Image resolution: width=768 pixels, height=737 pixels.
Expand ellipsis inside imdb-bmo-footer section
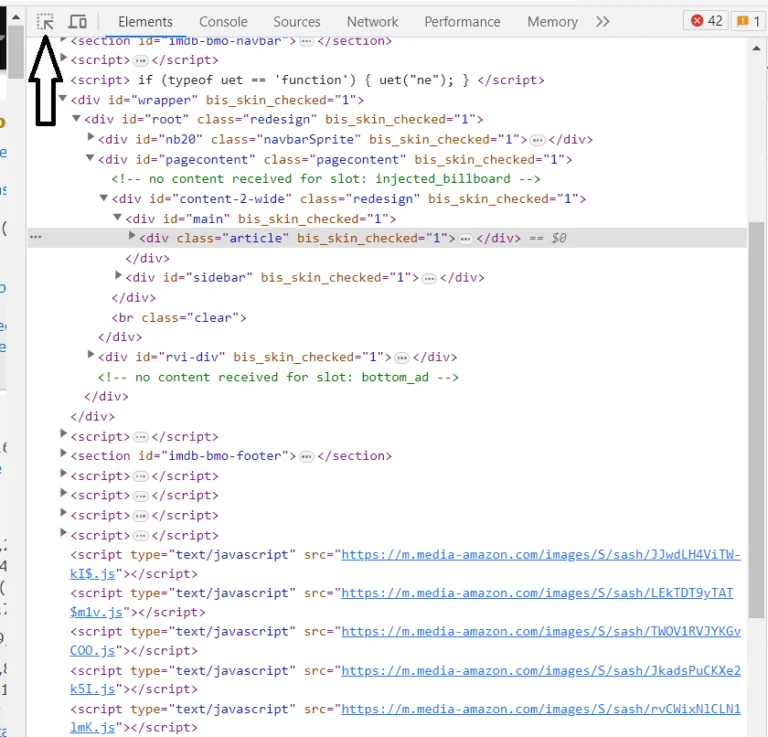pos(307,457)
